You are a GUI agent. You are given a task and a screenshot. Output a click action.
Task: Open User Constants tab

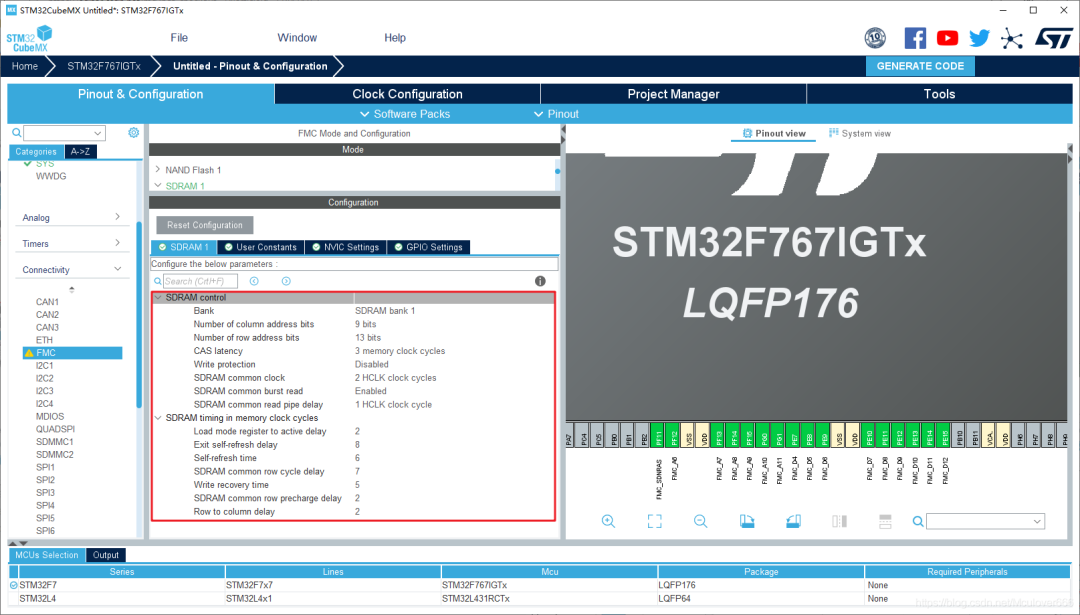[260, 247]
